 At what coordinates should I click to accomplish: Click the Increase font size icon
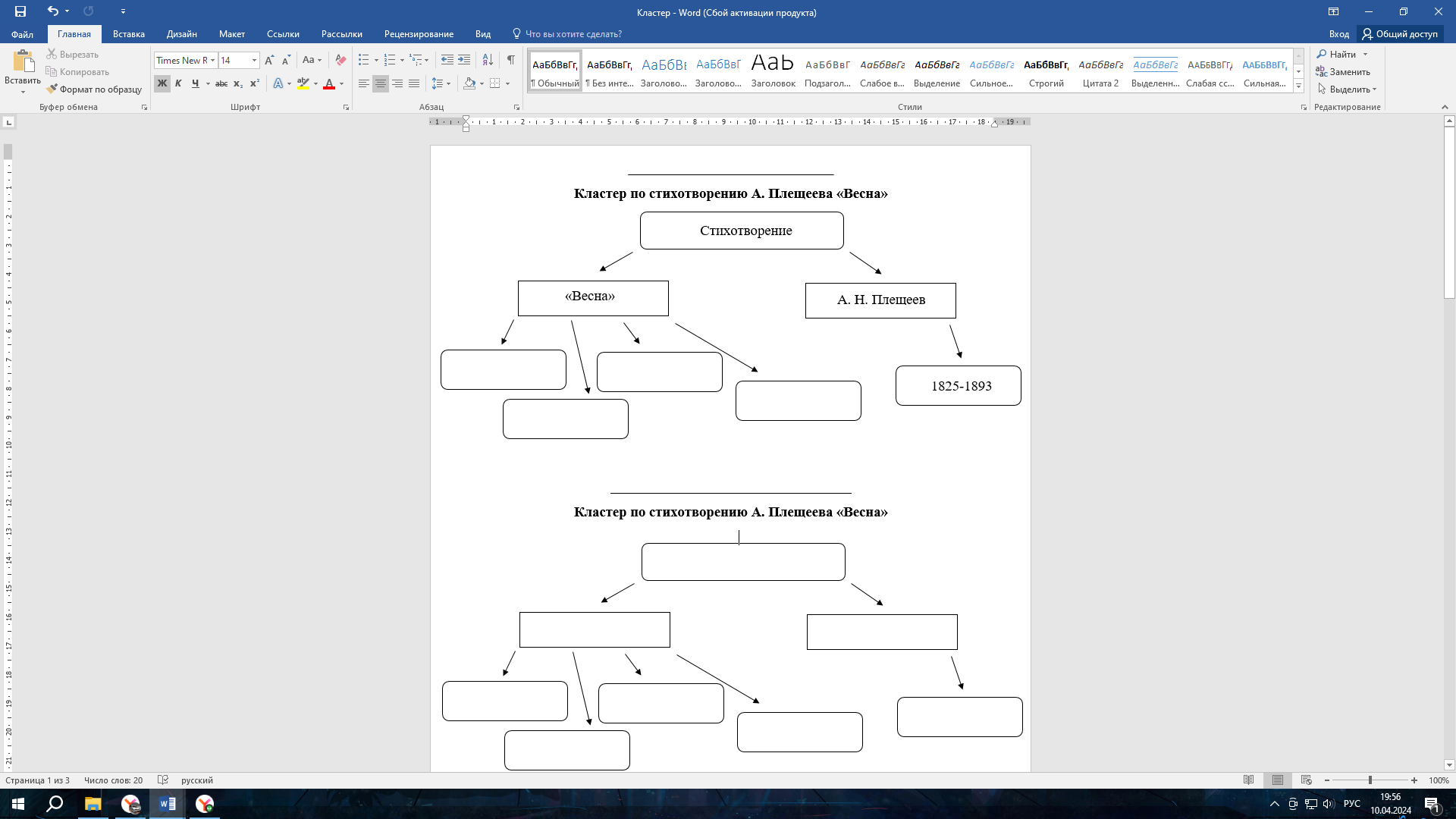[x=269, y=60]
